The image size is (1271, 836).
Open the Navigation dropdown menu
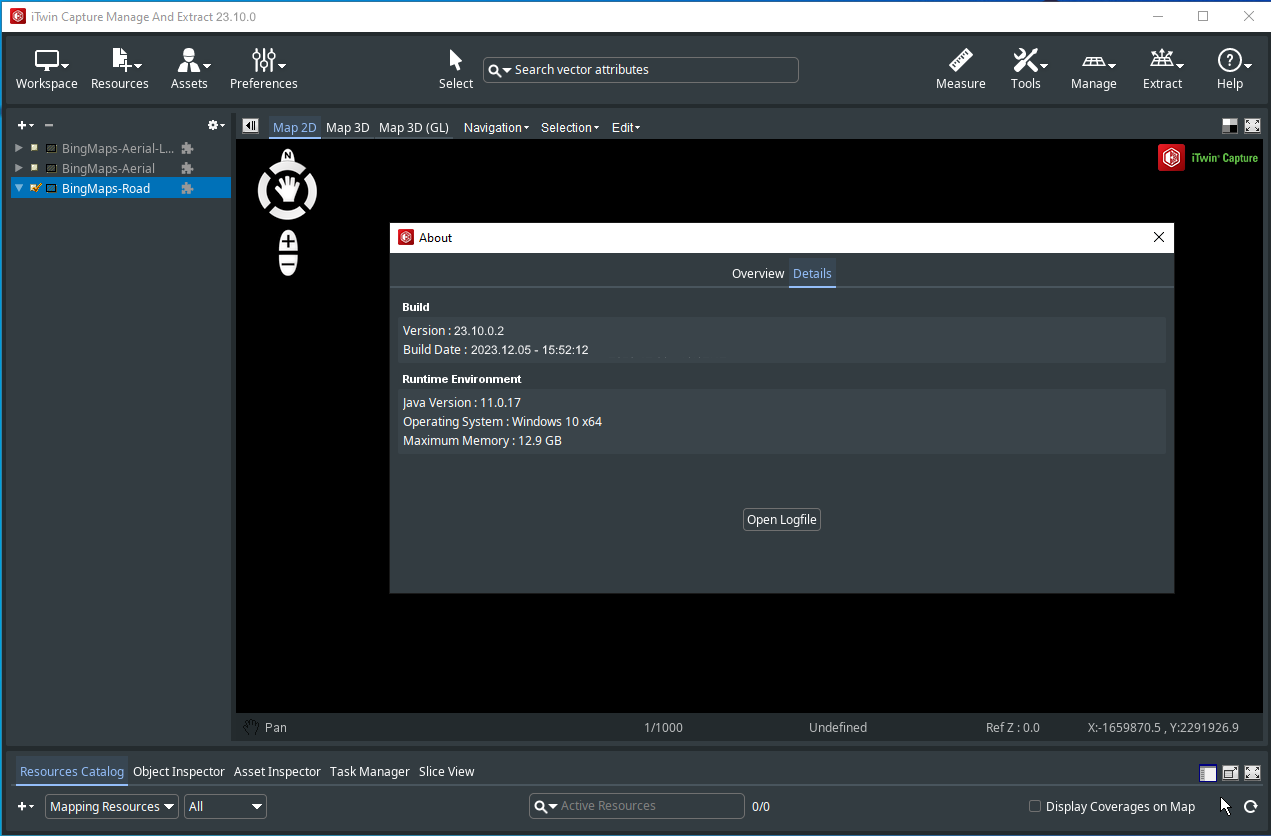tap(496, 127)
